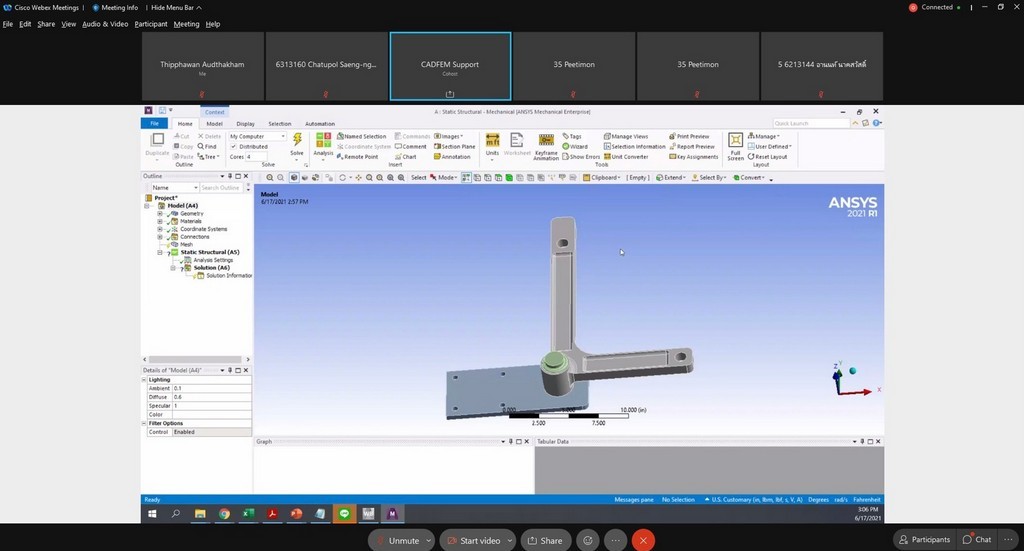Collapse the Lighting section in Details
Screen dimensions: 1024x551
tap(146, 380)
